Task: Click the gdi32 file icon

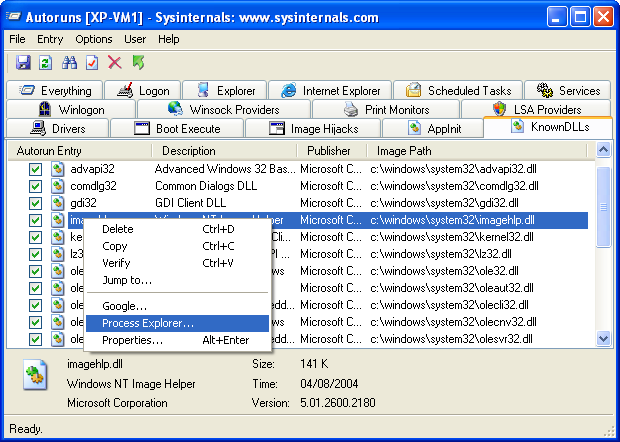Action: tap(58, 203)
